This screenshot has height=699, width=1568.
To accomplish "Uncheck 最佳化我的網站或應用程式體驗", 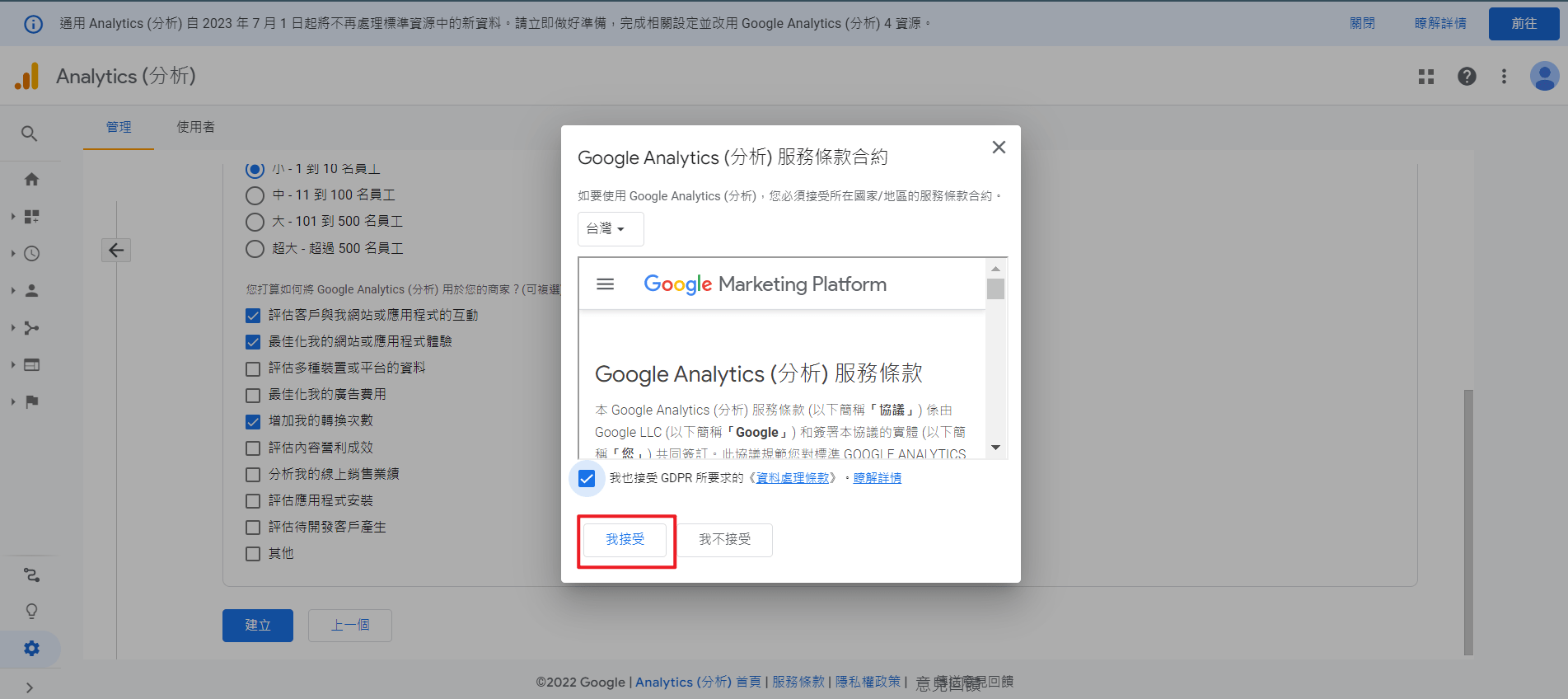I will [x=253, y=342].
